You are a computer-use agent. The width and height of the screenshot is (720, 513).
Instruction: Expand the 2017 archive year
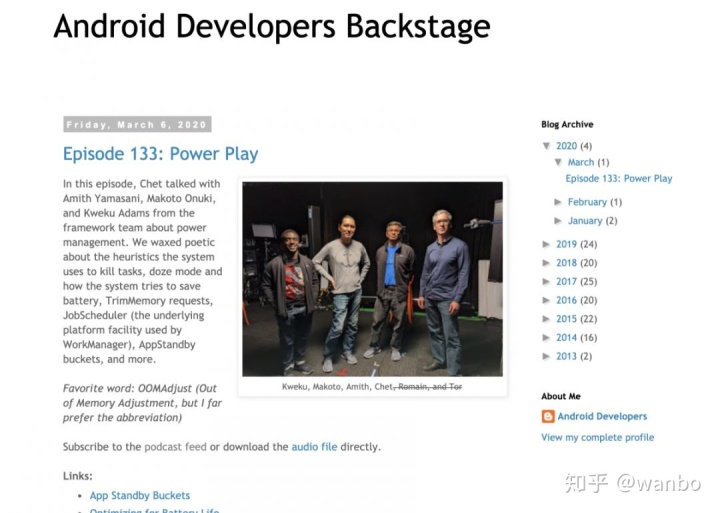click(546, 282)
